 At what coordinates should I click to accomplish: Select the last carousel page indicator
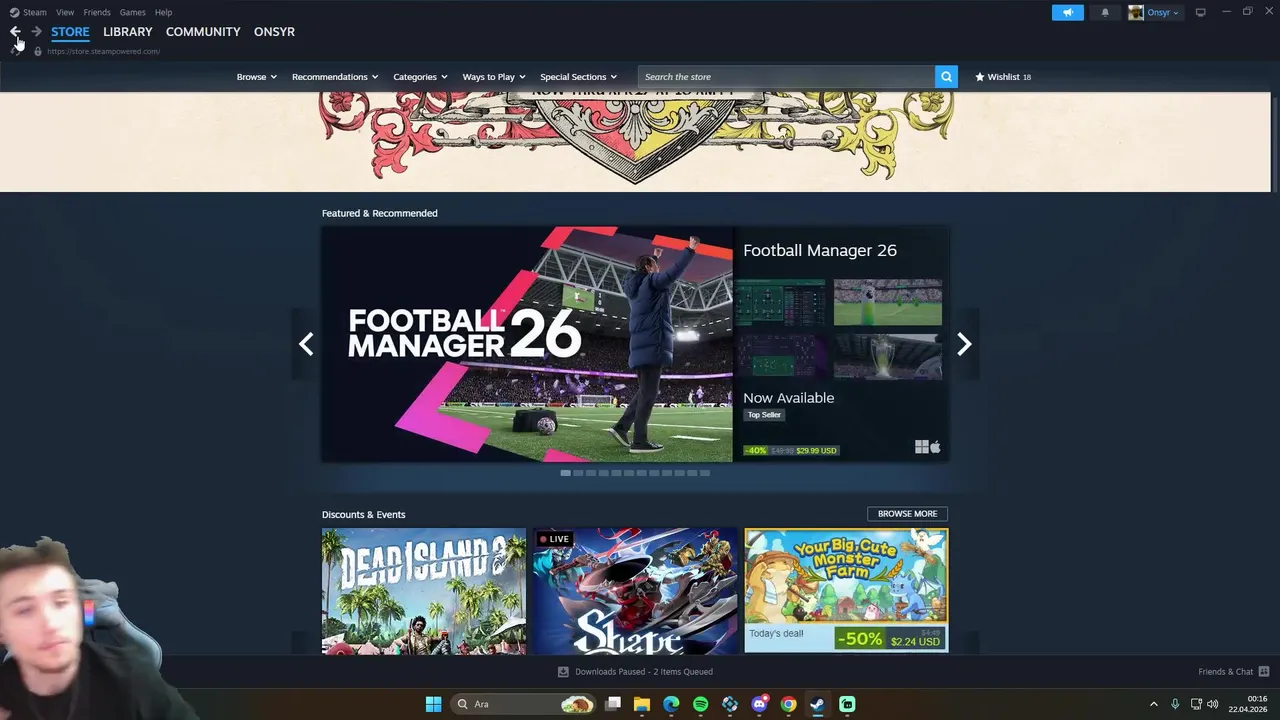click(x=704, y=473)
